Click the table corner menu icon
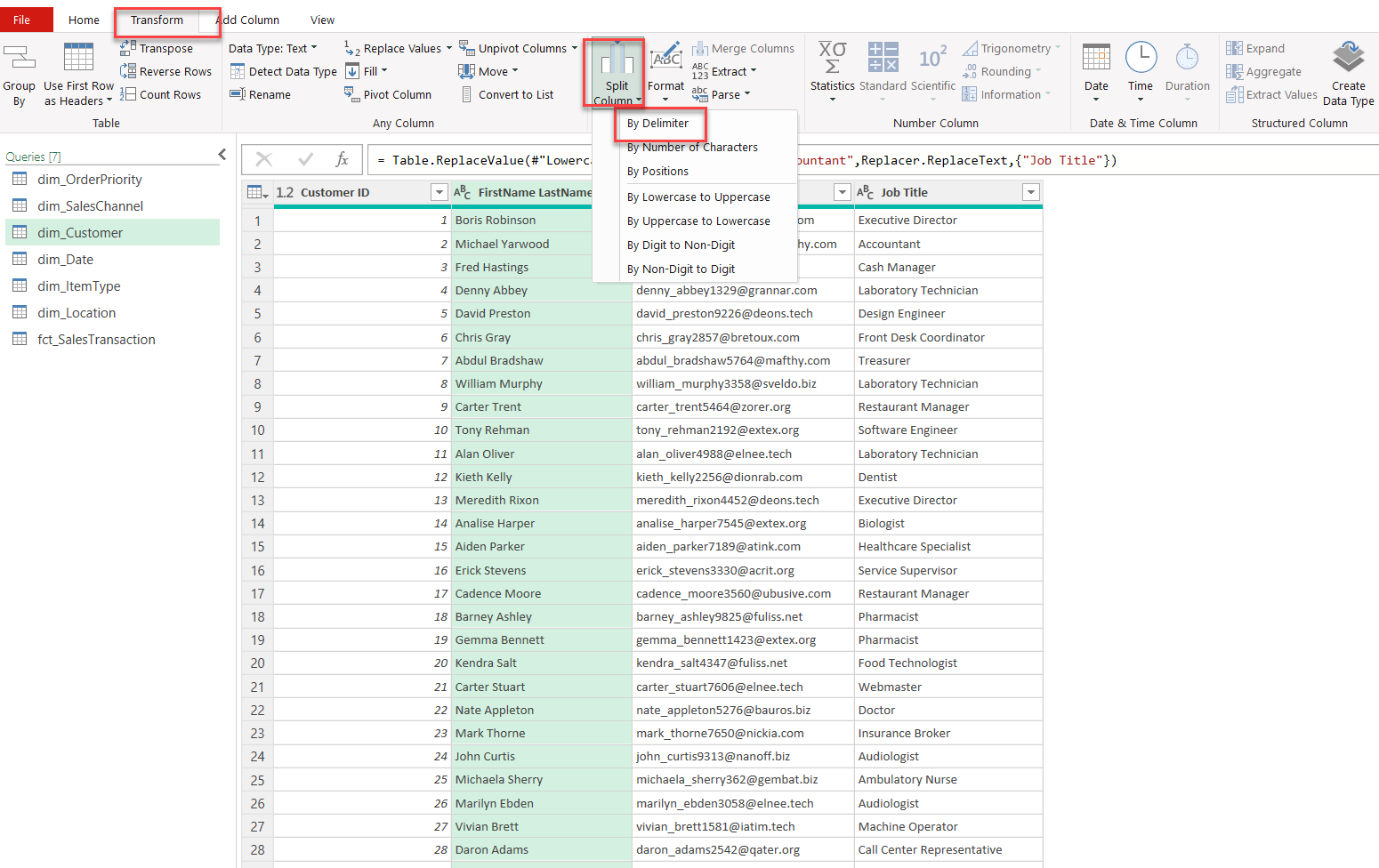 [257, 192]
